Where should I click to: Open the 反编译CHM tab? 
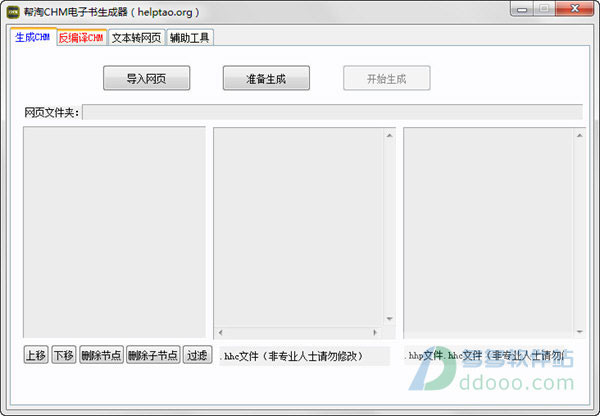[x=82, y=38]
